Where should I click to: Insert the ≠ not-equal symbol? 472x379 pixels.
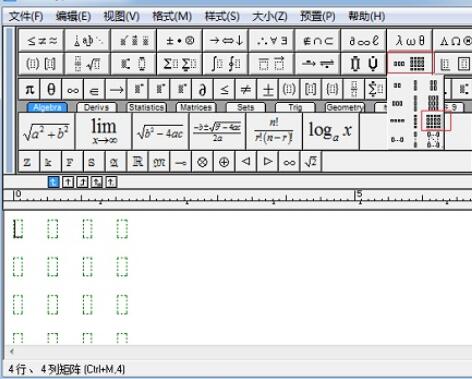pyautogui.click(x=246, y=89)
